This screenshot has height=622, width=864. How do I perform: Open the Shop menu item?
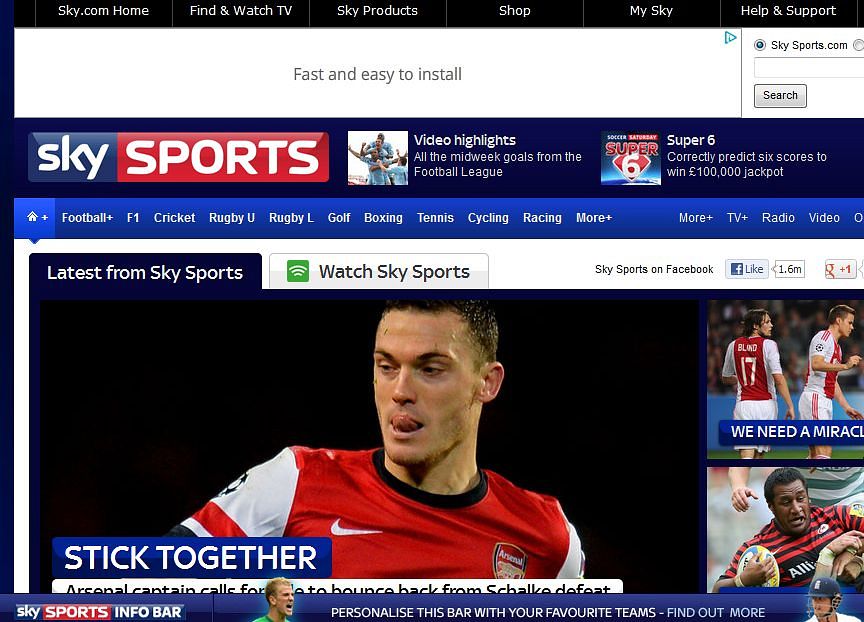[x=515, y=10]
